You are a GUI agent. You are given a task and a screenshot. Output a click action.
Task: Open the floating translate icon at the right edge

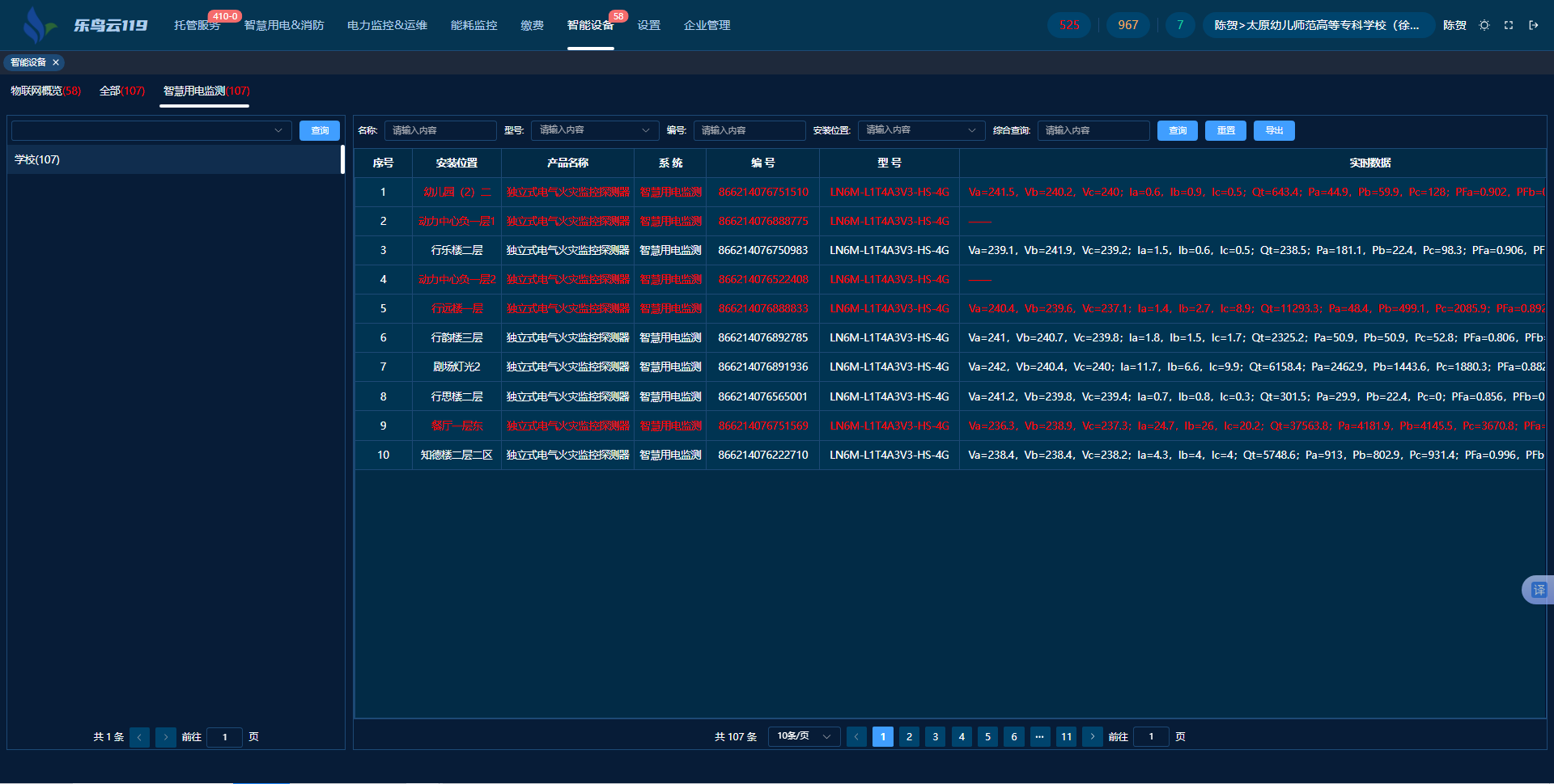pos(1538,590)
